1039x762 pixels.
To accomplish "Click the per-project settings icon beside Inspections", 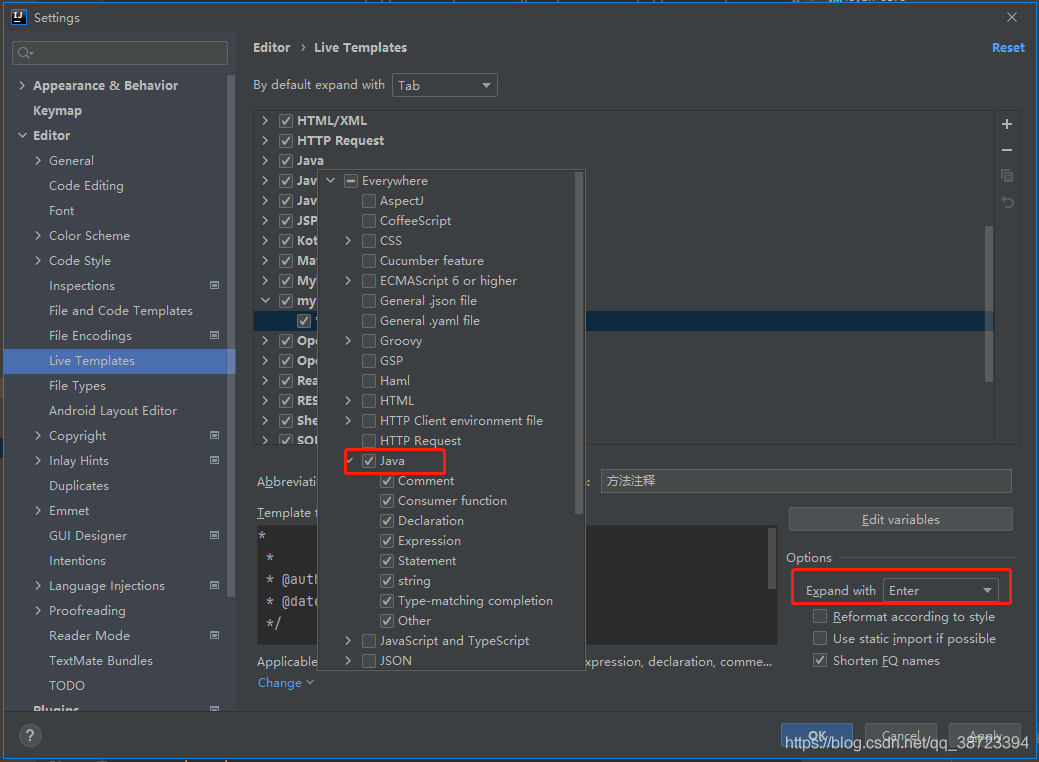I will click(215, 285).
